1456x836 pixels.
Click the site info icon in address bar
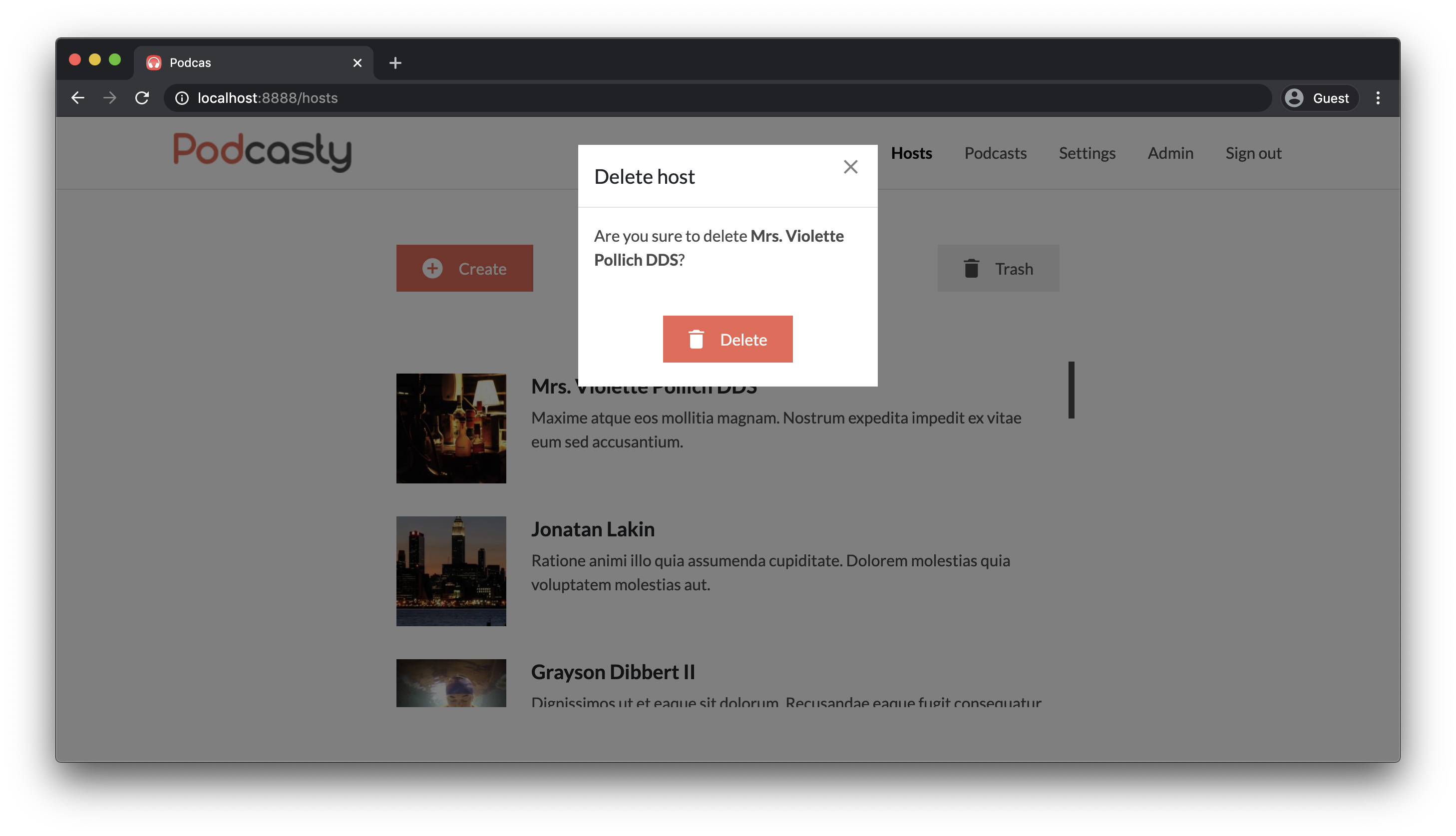(182, 98)
